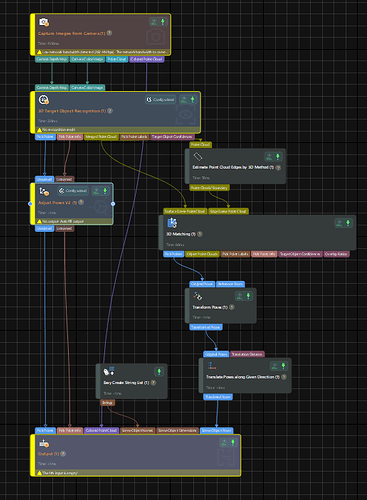
Task: Select the Transformed Poses output port
Action: point(206,327)
